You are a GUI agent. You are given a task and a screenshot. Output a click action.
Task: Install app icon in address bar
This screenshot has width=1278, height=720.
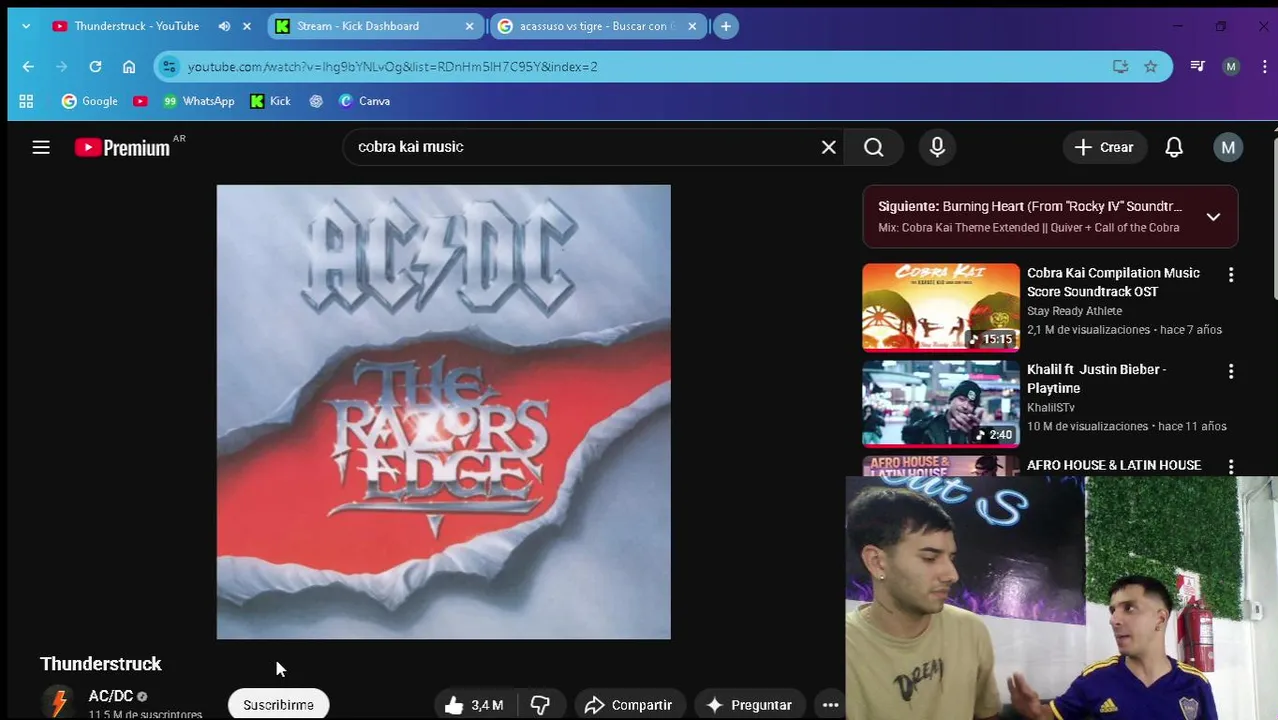tap(1120, 66)
